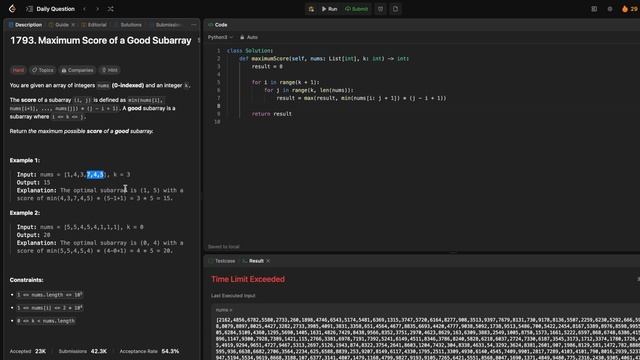Viewport: 640px width, 360px height.
Task: Click the Auto lock indicator
Action: [x=249, y=37]
